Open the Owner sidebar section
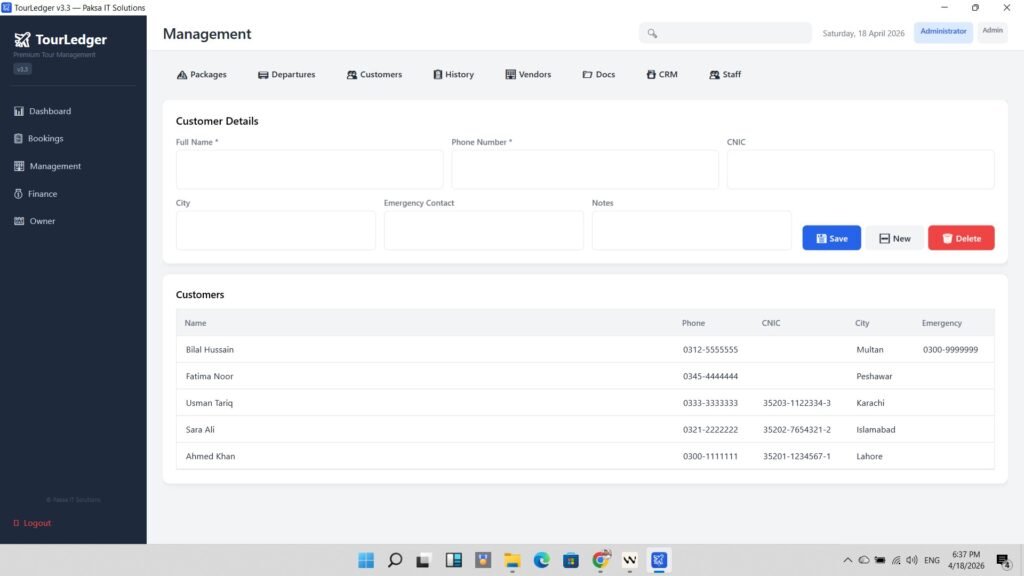 42,221
